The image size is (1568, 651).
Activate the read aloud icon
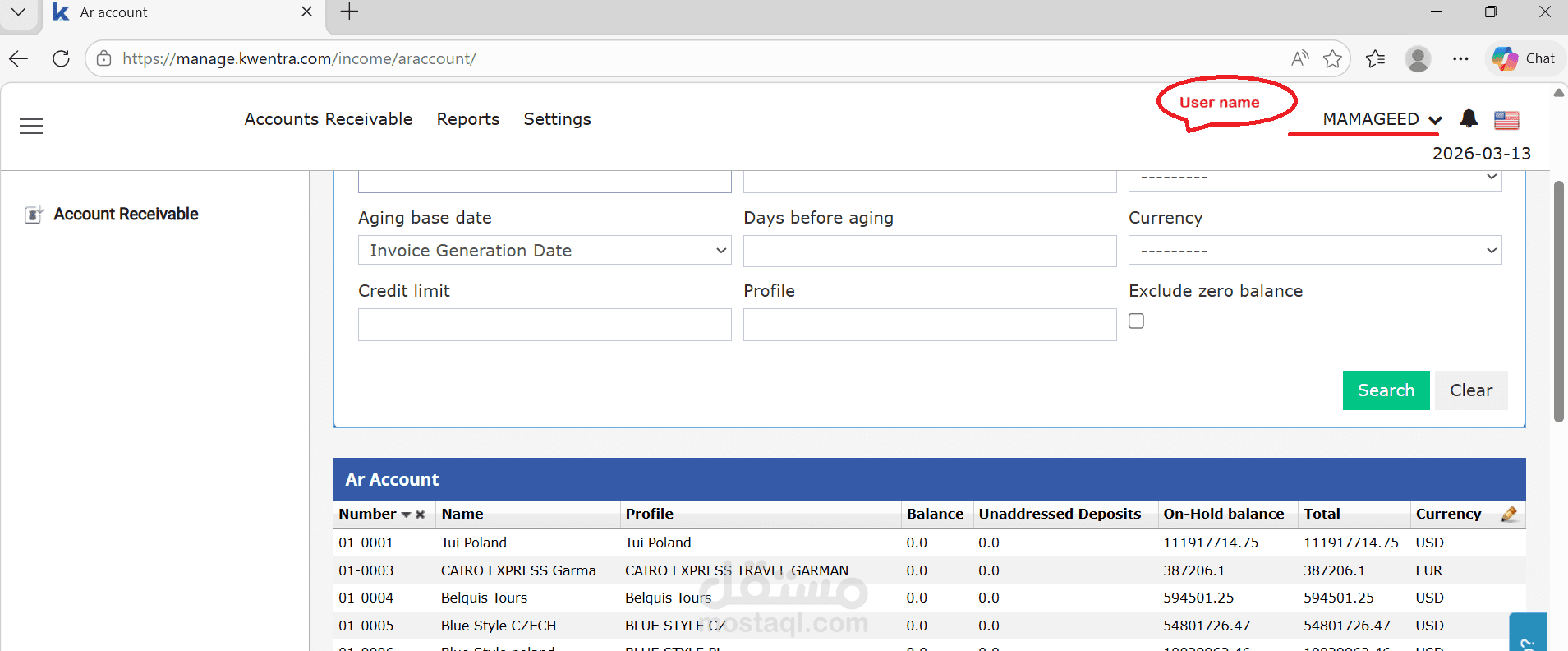click(x=1299, y=58)
